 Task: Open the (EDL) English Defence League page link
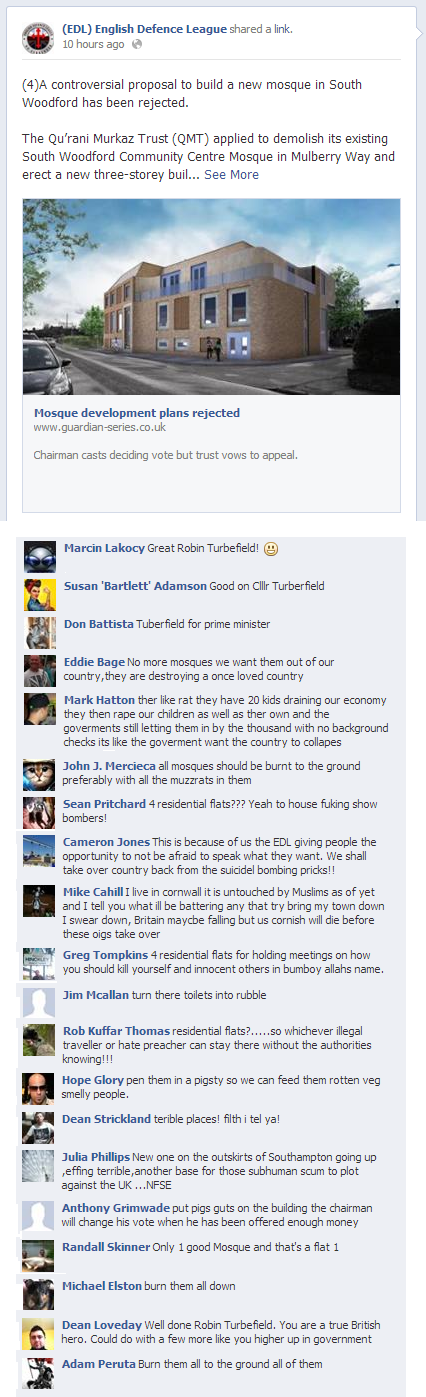[x=144, y=29]
